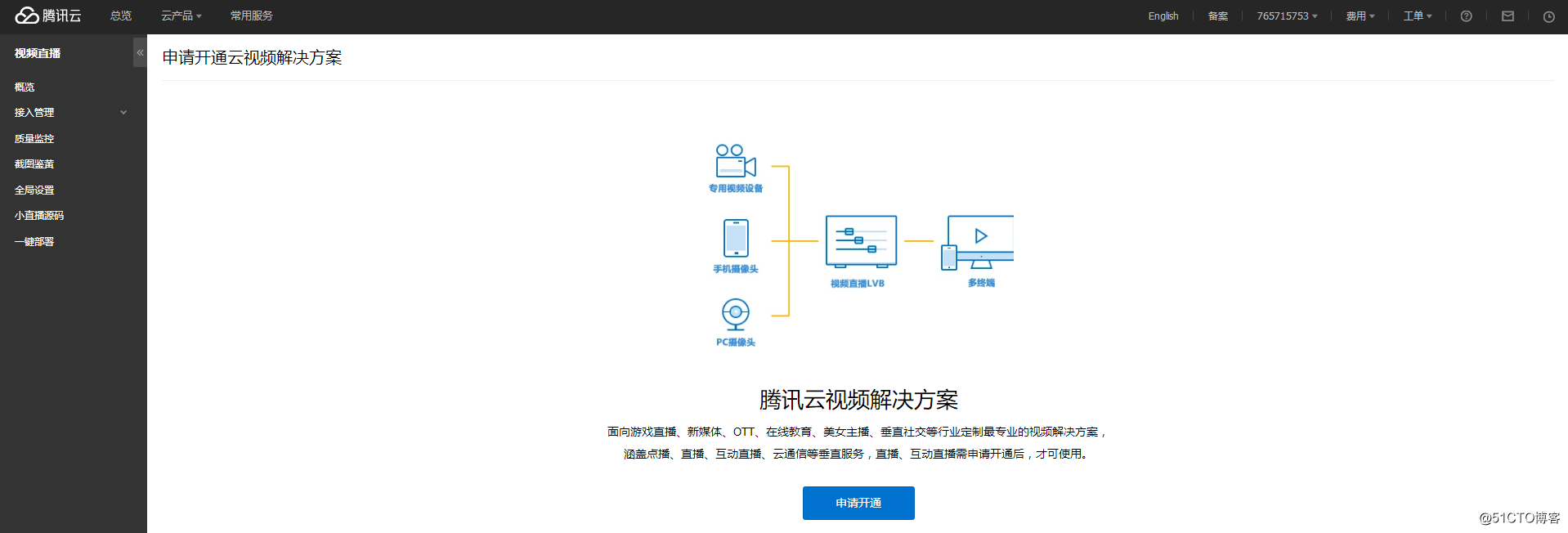Viewport: 1568px width, 533px height.
Task: Switch language to English
Action: 1163,16
